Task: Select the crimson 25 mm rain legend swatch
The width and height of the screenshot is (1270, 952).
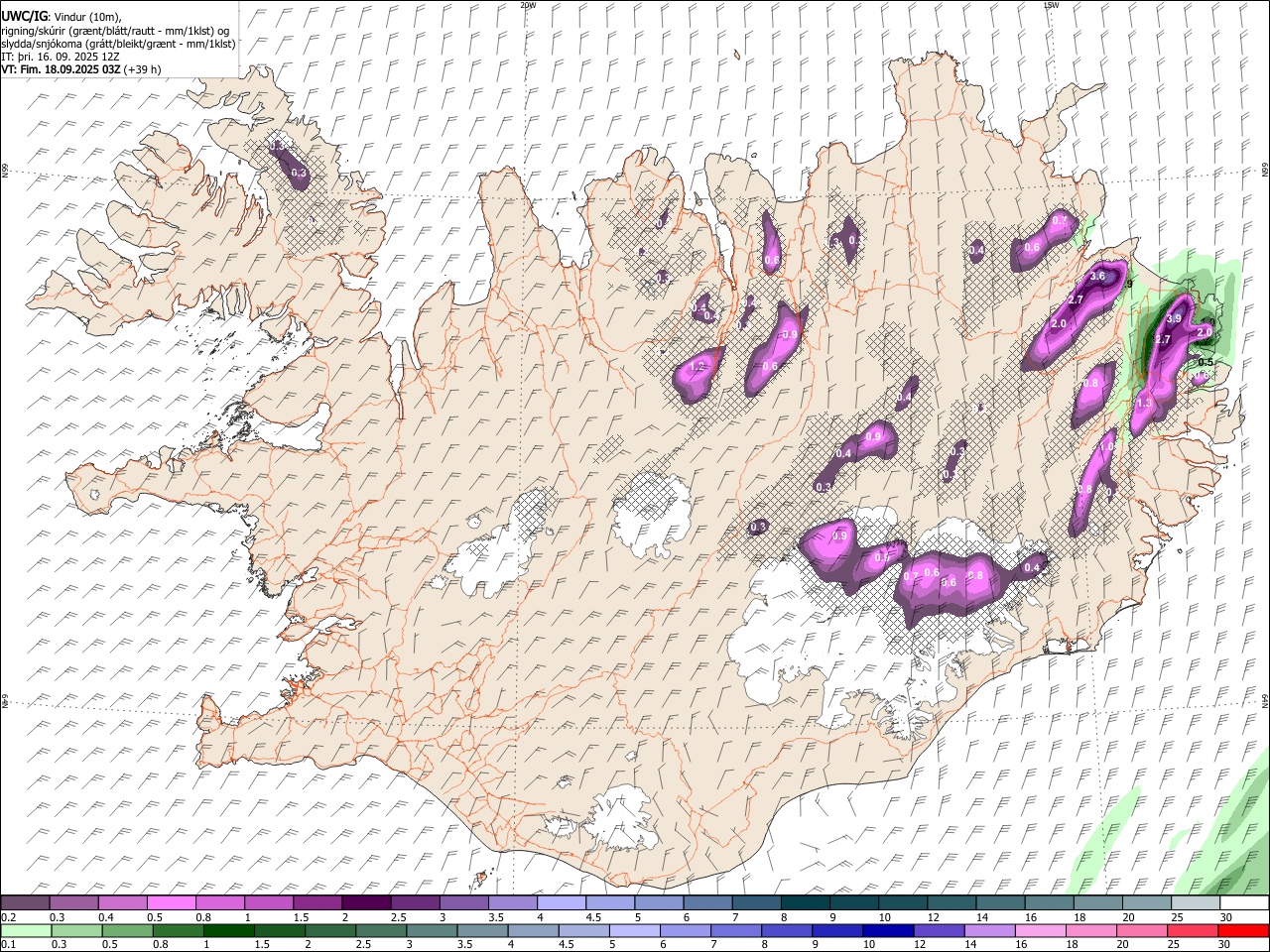Action: (x=1193, y=930)
